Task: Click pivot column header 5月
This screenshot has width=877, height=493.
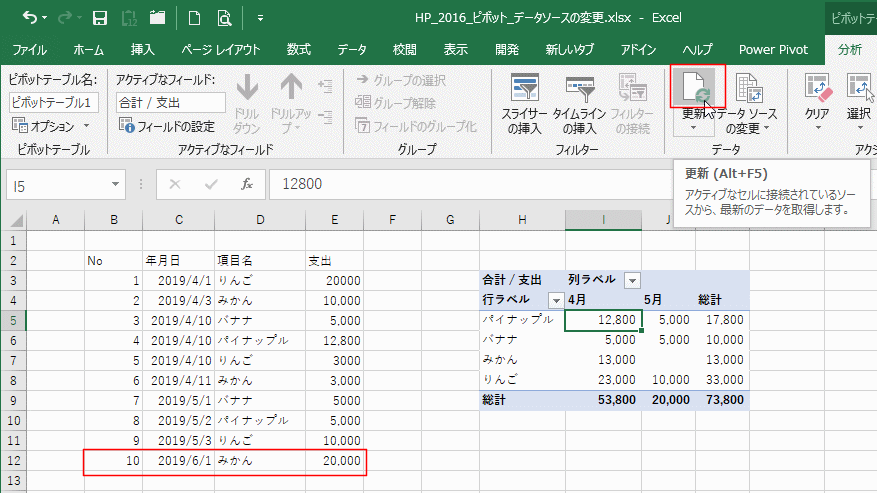Action: coord(668,300)
